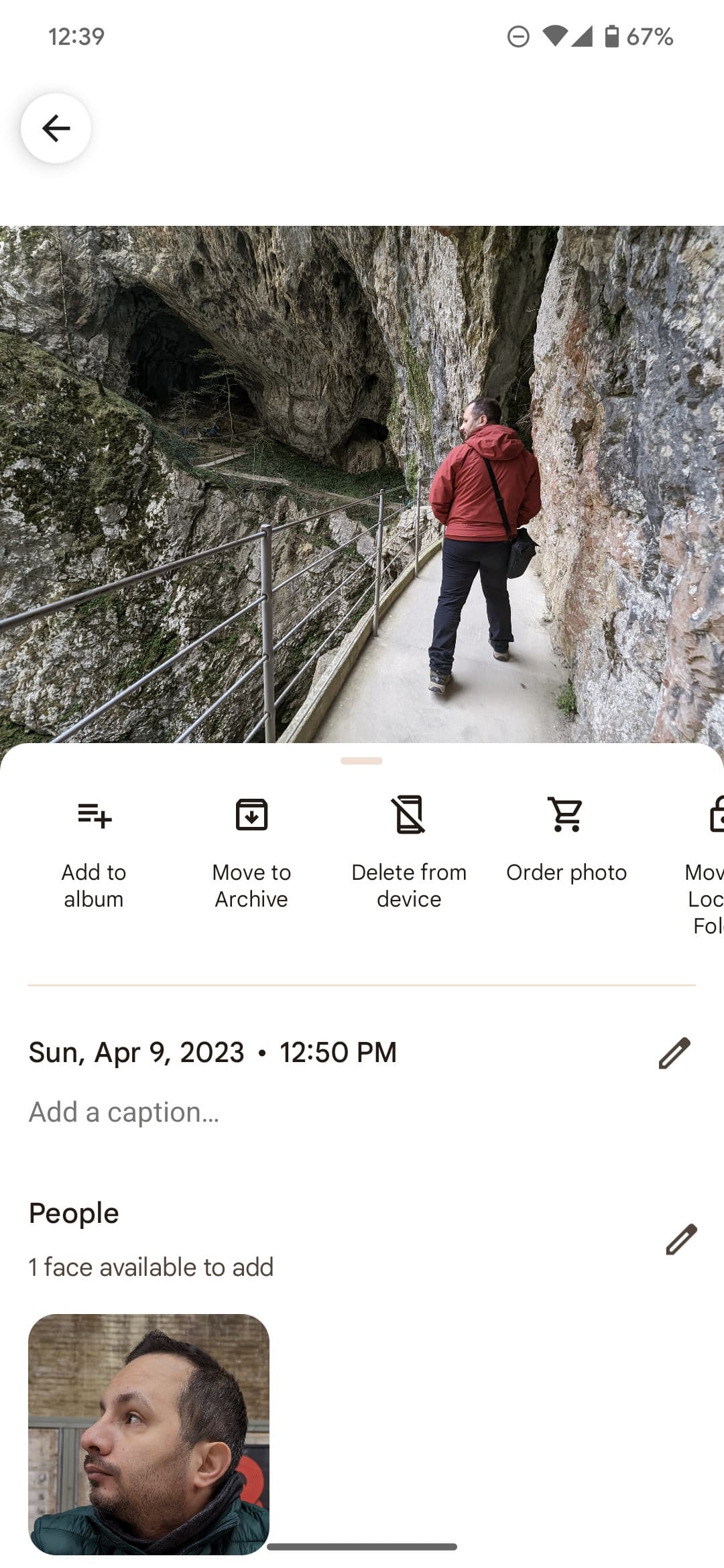This screenshot has width=724, height=1568.
Task: Edit People faces with the pencil icon
Action: (681, 1239)
